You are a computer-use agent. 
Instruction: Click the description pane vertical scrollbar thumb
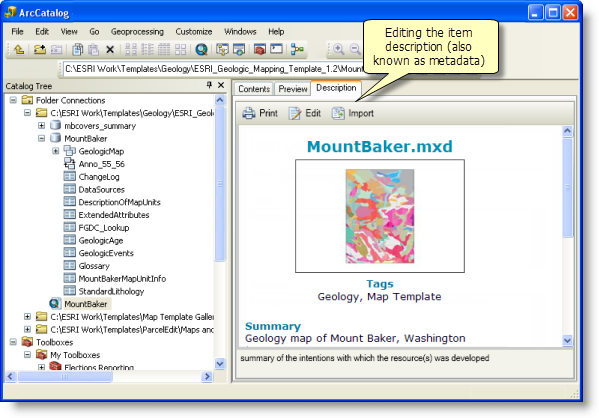coord(568,187)
